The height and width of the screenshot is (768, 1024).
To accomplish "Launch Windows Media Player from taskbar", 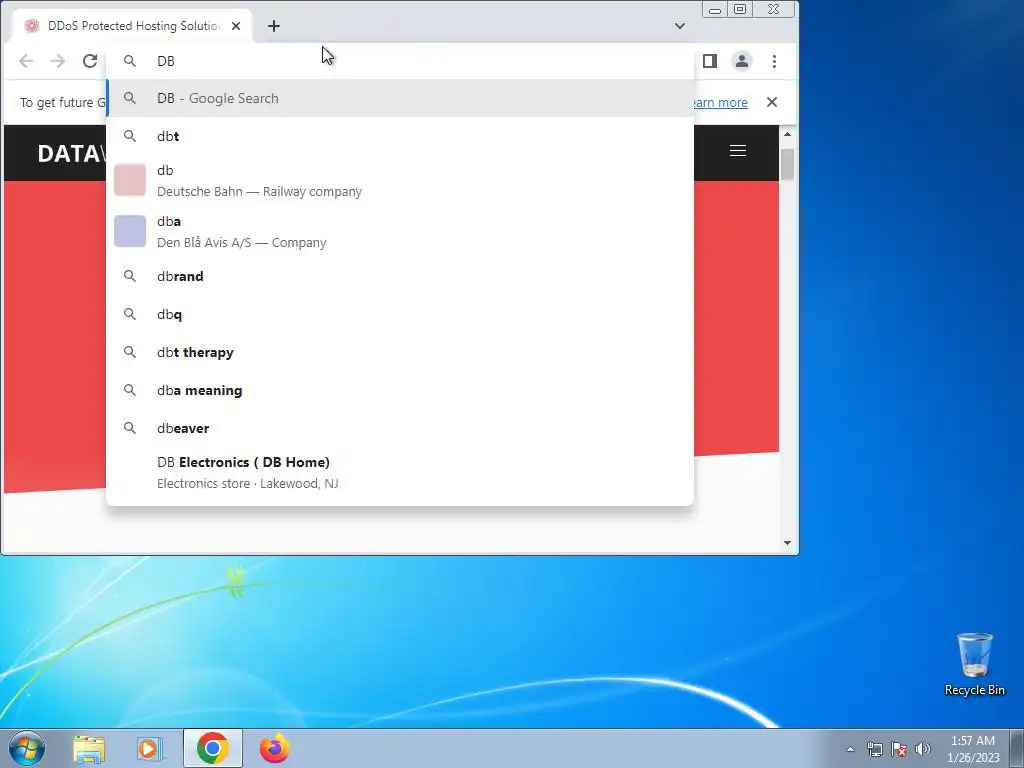I will click(150, 748).
